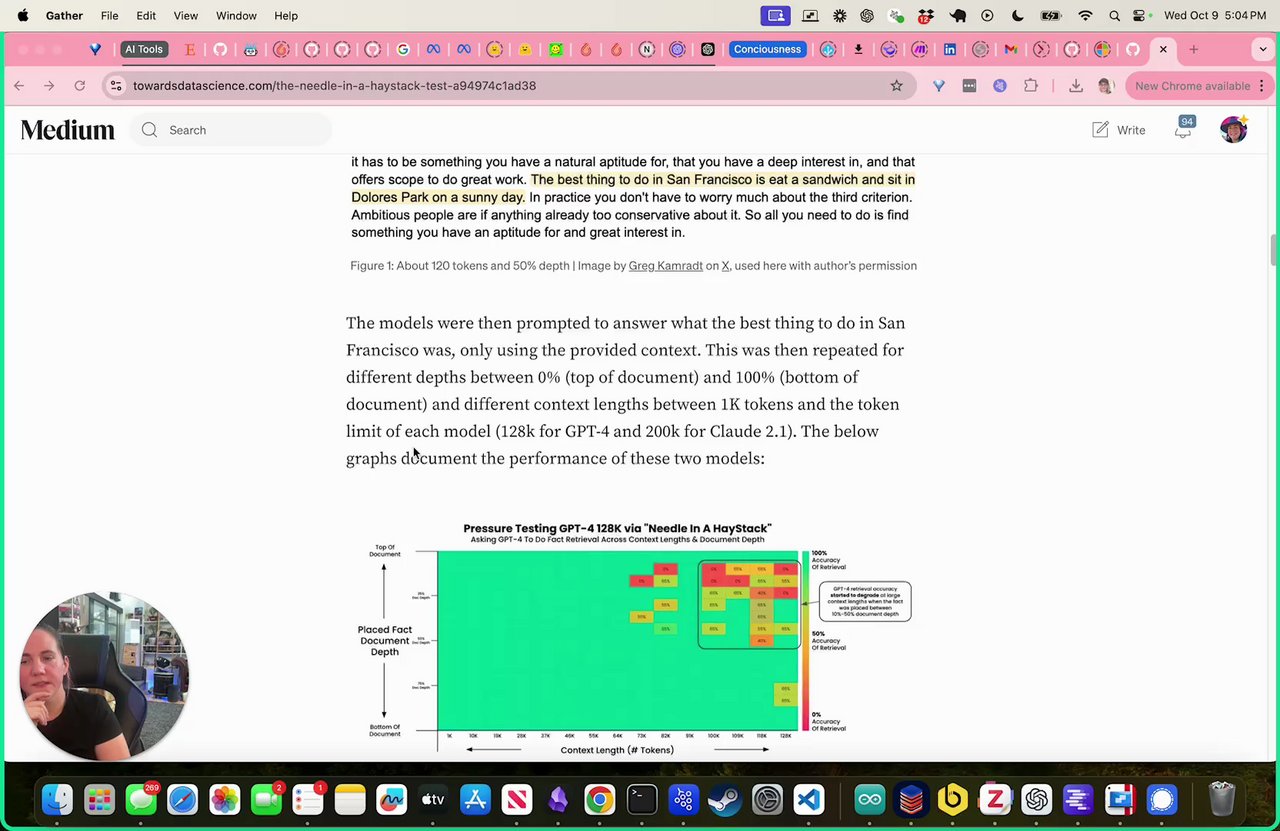The image size is (1280, 831).
Task: Open the Medium user avatar menu
Action: 1234,129
